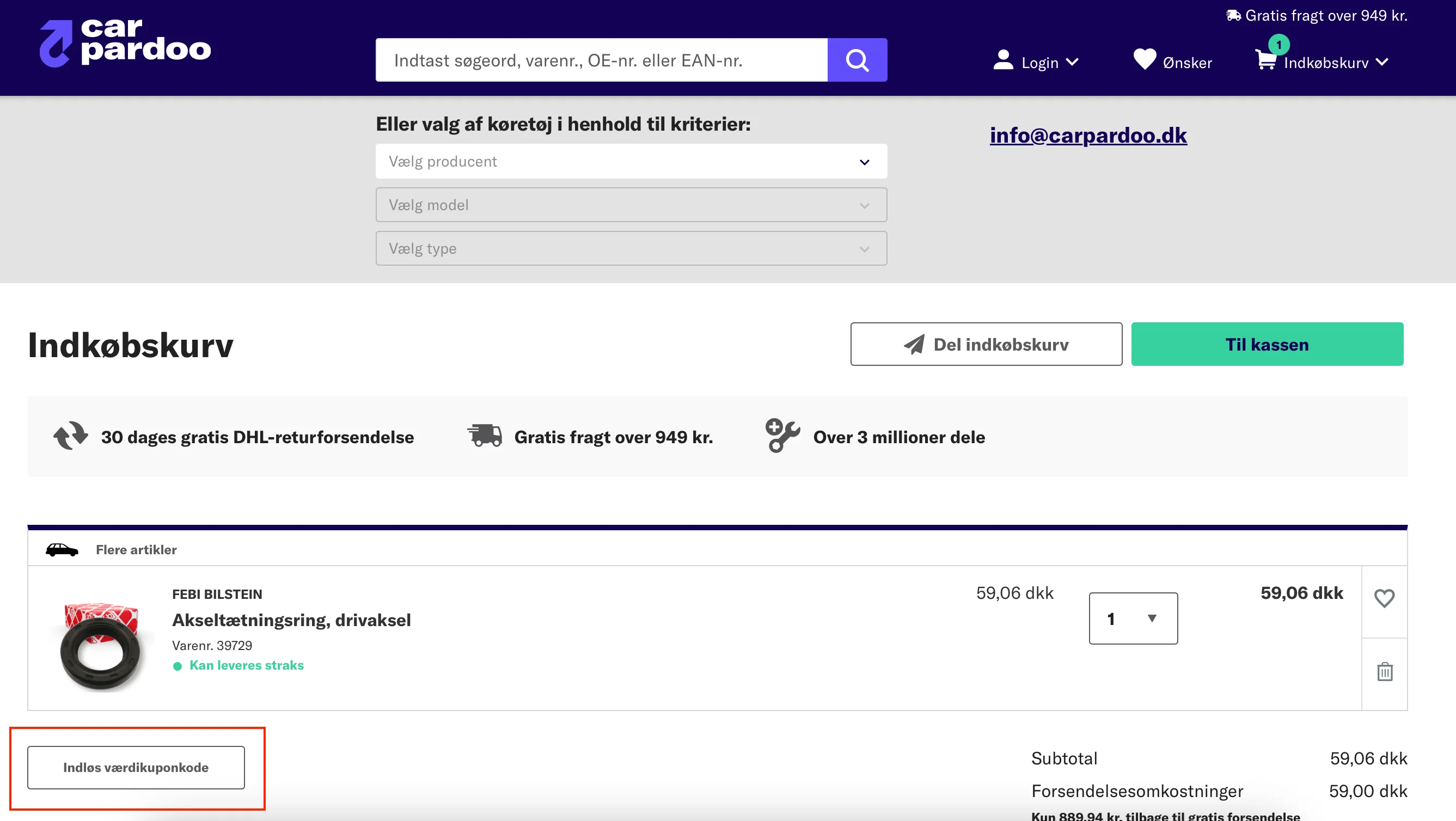Add product to wishlist via heart outline
The image size is (1456, 821).
click(1384, 598)
